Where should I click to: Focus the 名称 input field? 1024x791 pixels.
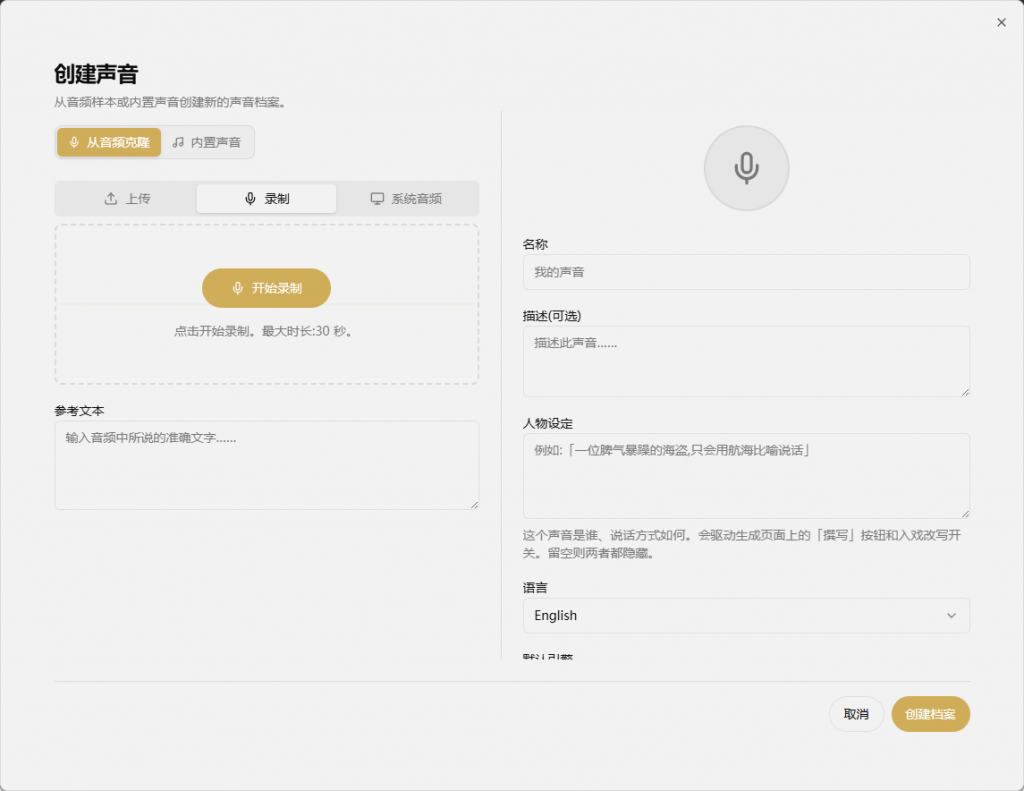coord(746,272)
